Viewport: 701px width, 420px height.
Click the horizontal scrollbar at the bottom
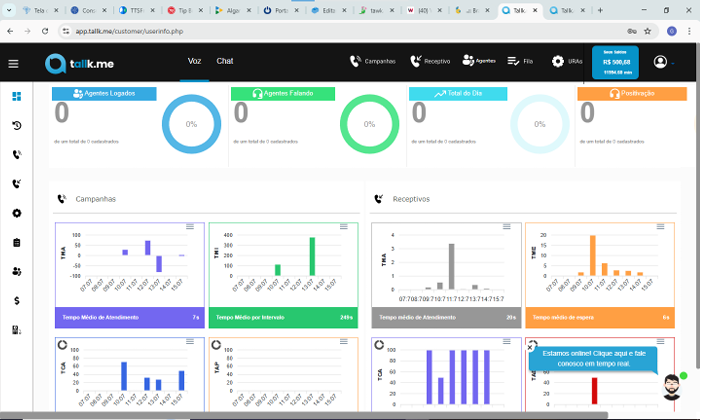(304, 416)
